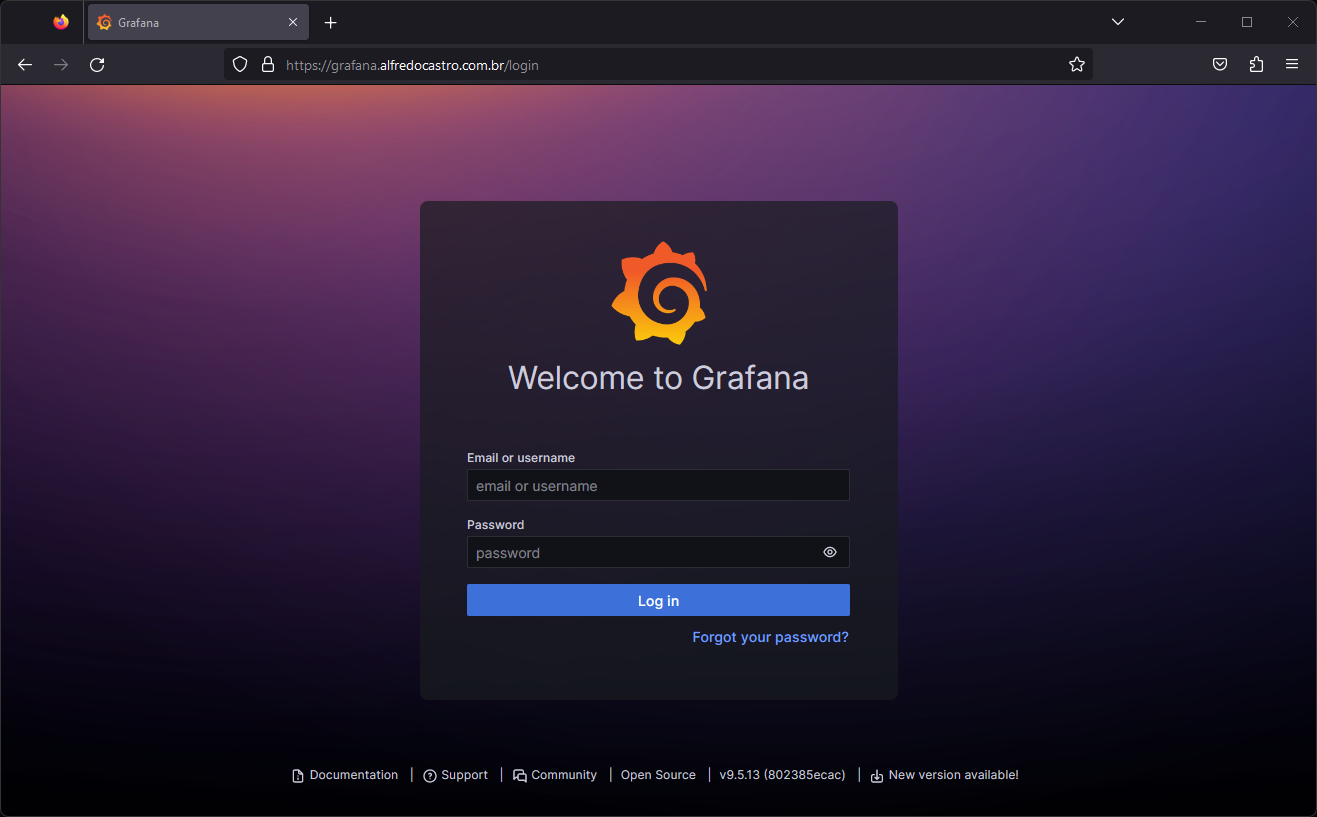Click New version available! link
This screenshot has height=817, width=1317.
[x=944, y=775]
